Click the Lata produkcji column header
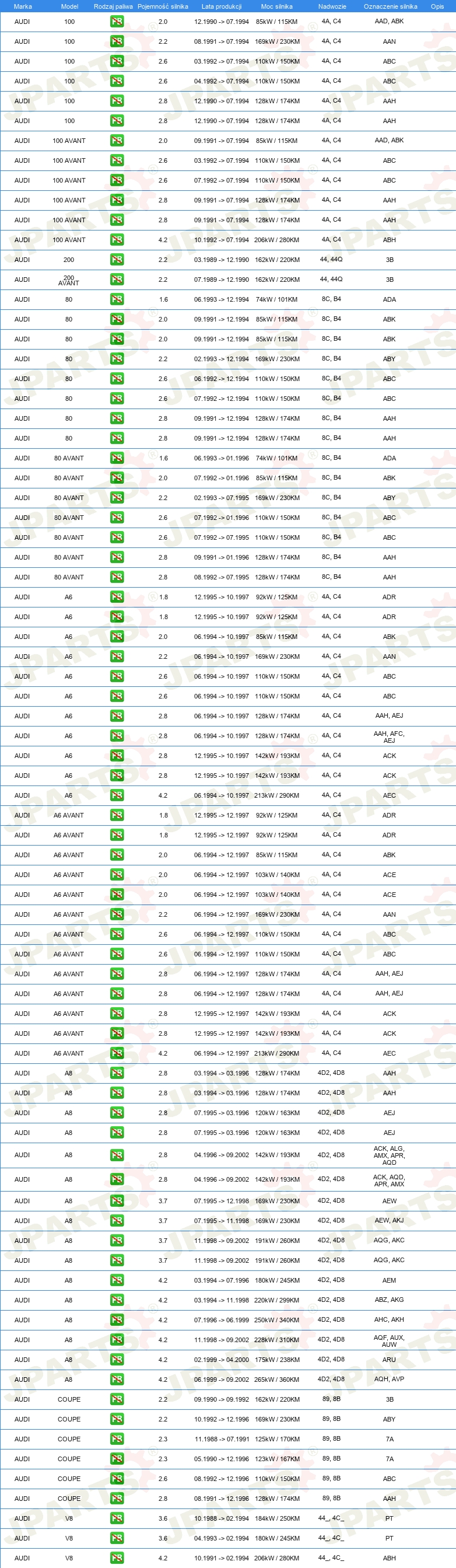The image size is (456, 1568). click(x=222, y=6)
